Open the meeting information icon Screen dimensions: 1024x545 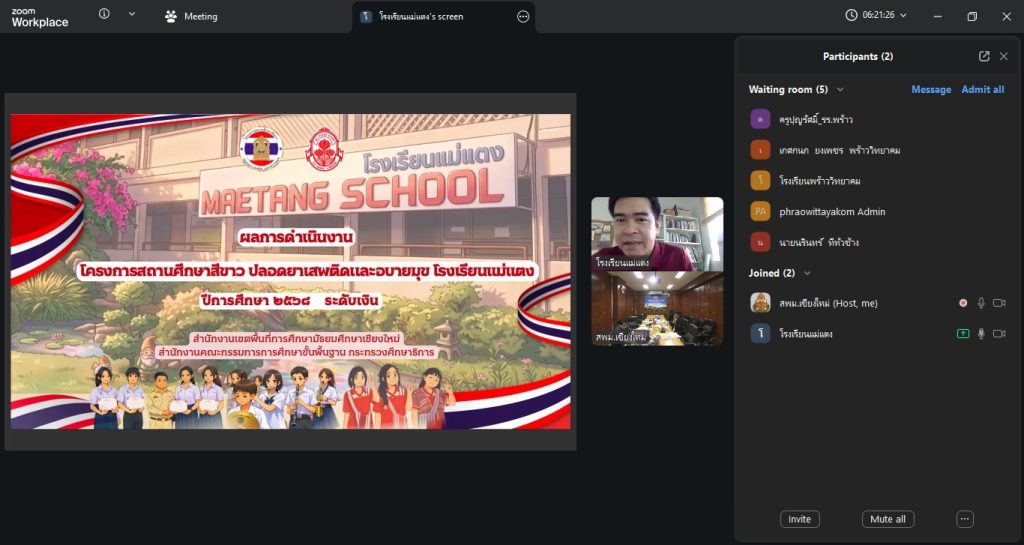coord(104,14)
